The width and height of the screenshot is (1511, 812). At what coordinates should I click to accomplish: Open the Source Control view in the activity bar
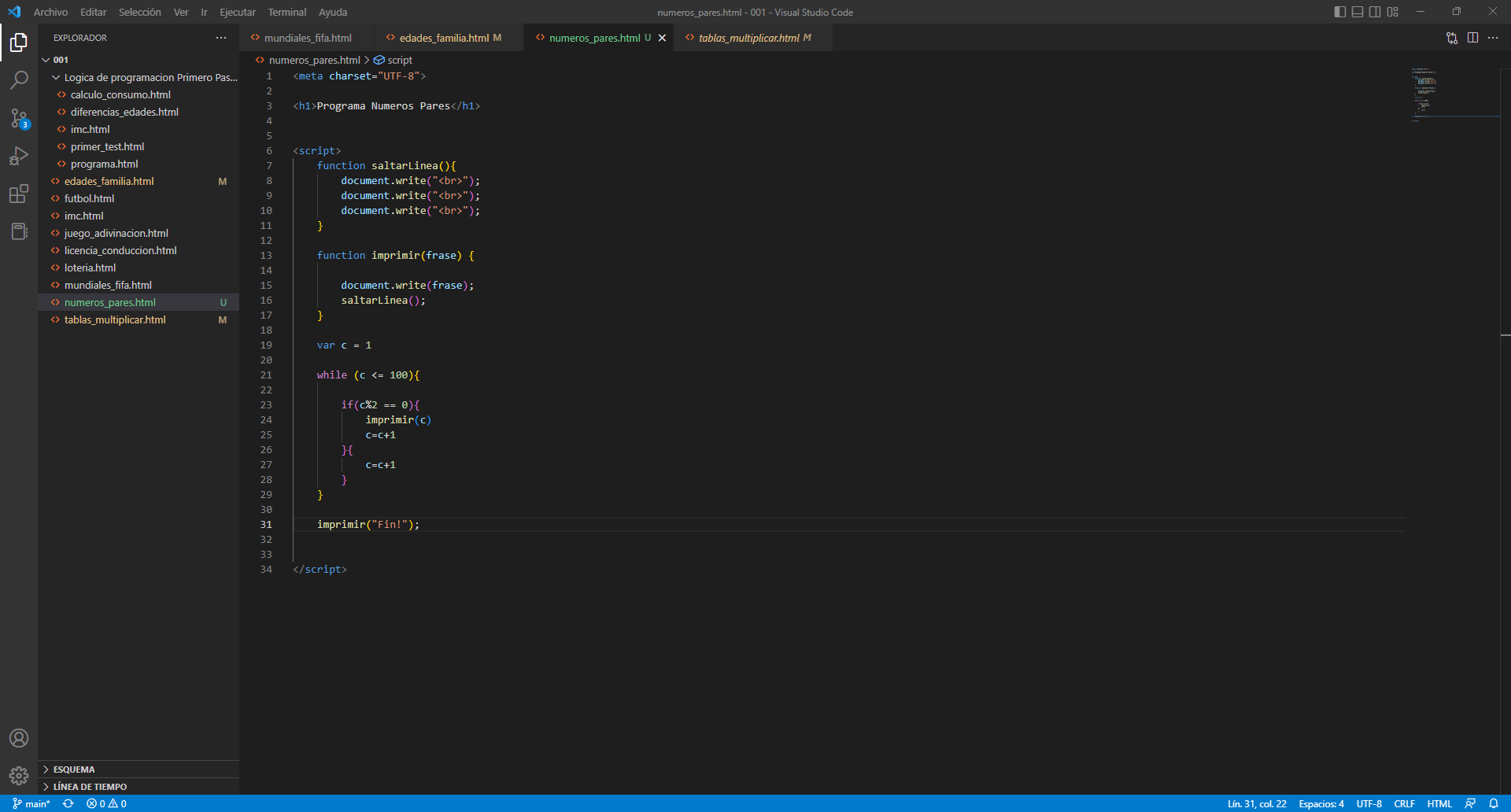19,118
